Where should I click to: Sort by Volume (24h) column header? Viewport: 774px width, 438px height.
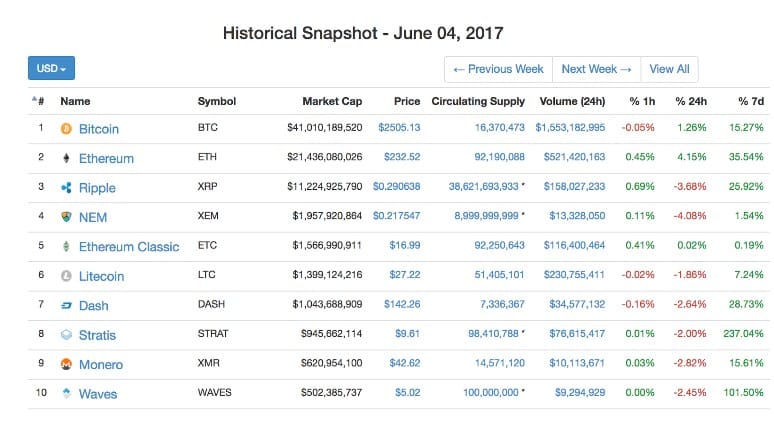tap(572, 101)
